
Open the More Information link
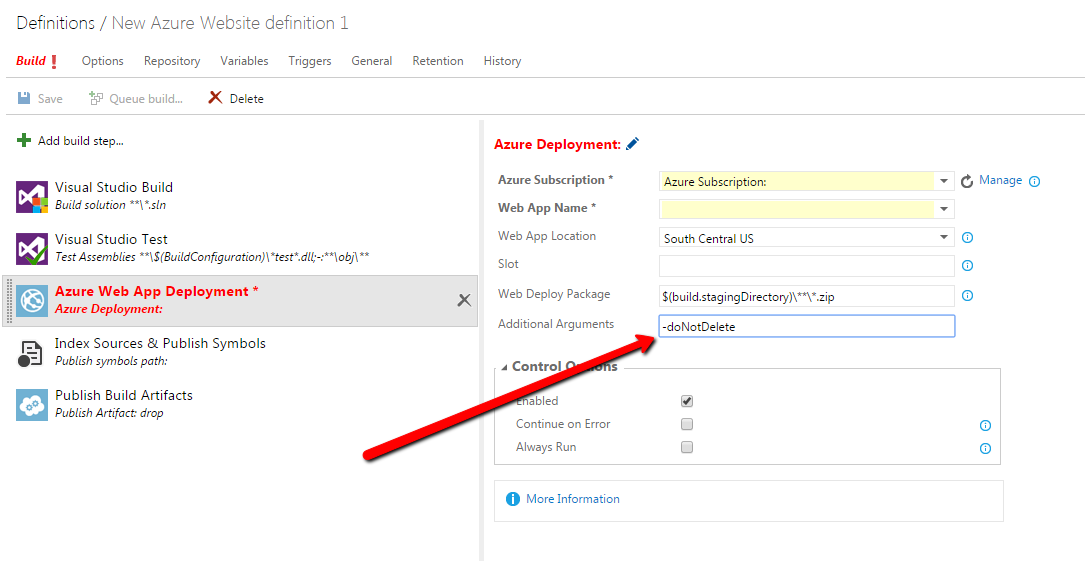point(573,499)
